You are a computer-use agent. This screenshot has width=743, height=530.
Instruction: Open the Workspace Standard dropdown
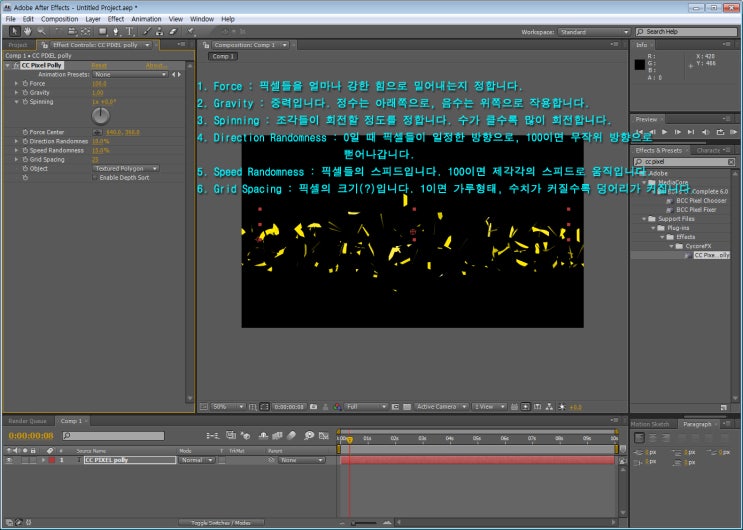tap(594, 32)
